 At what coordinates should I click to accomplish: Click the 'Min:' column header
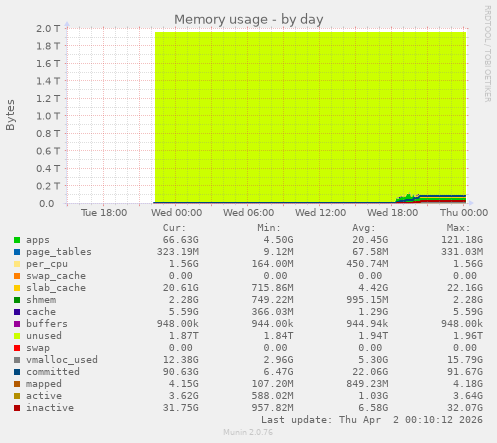269,228
